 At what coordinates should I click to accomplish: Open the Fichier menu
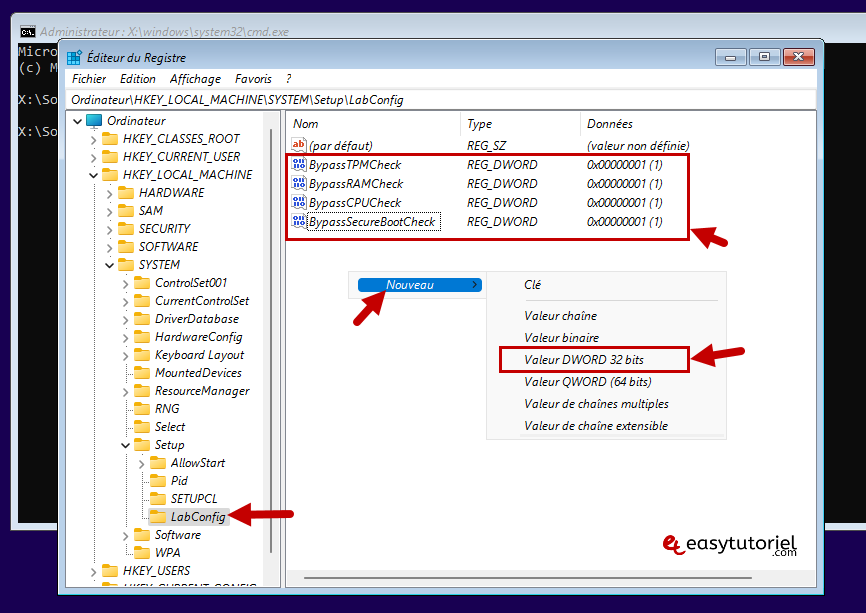89,79
